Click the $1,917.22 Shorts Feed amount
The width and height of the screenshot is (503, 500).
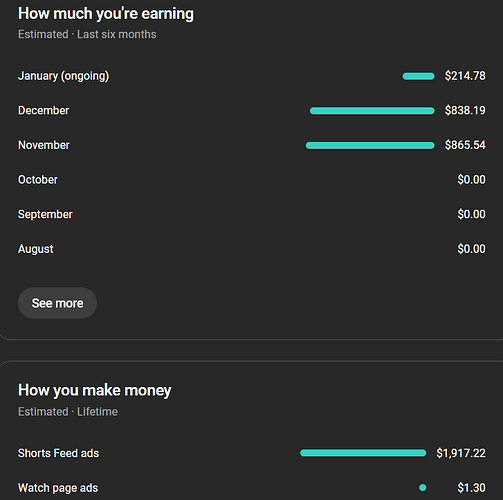click(461, 453)
